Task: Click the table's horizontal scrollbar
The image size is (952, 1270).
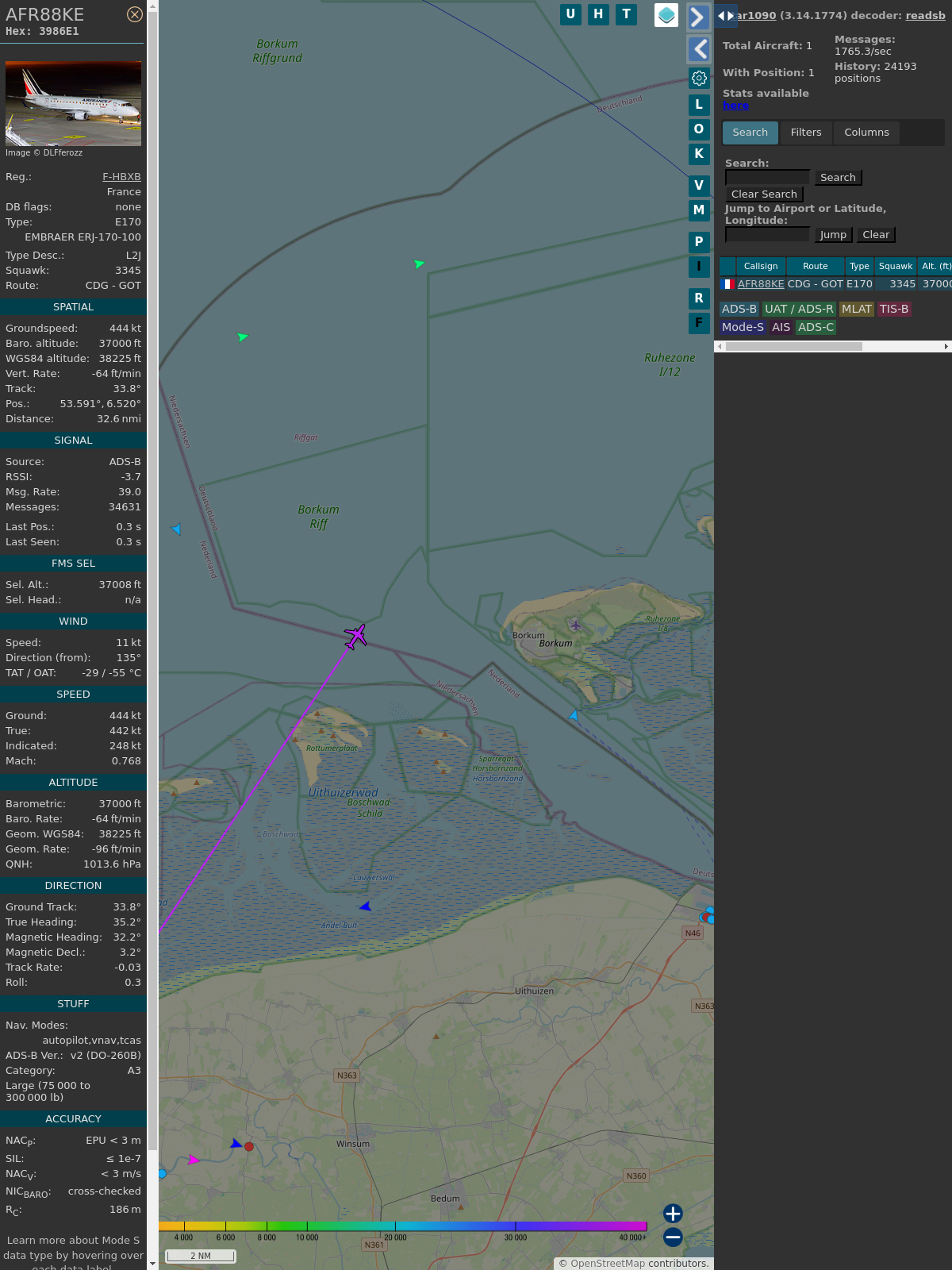Action: [793, 347]
